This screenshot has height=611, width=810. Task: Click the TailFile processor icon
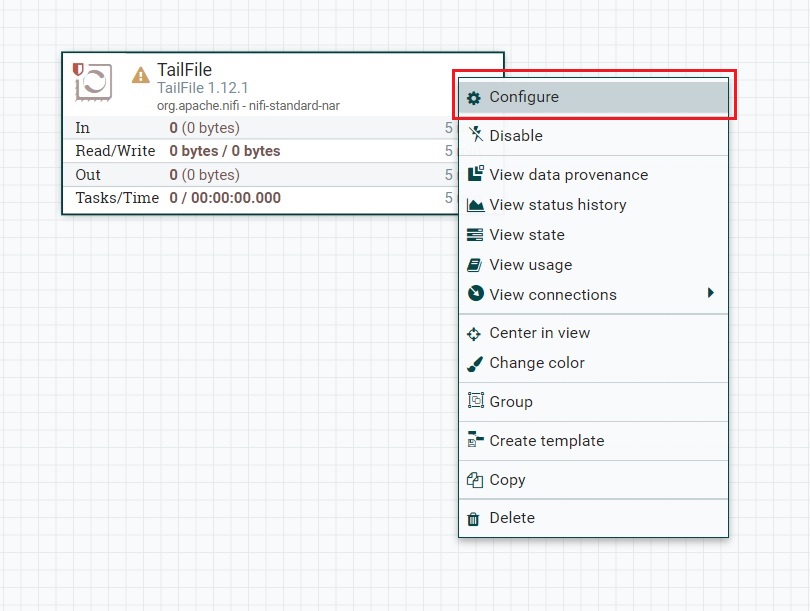click(95, 82)
